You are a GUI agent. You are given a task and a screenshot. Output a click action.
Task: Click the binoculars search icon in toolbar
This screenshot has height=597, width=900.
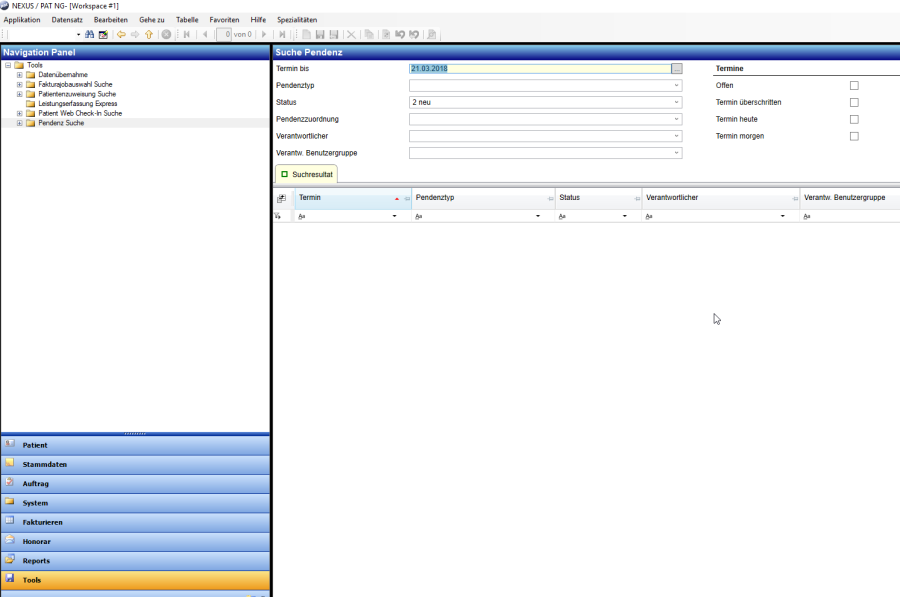coord(89,34)
